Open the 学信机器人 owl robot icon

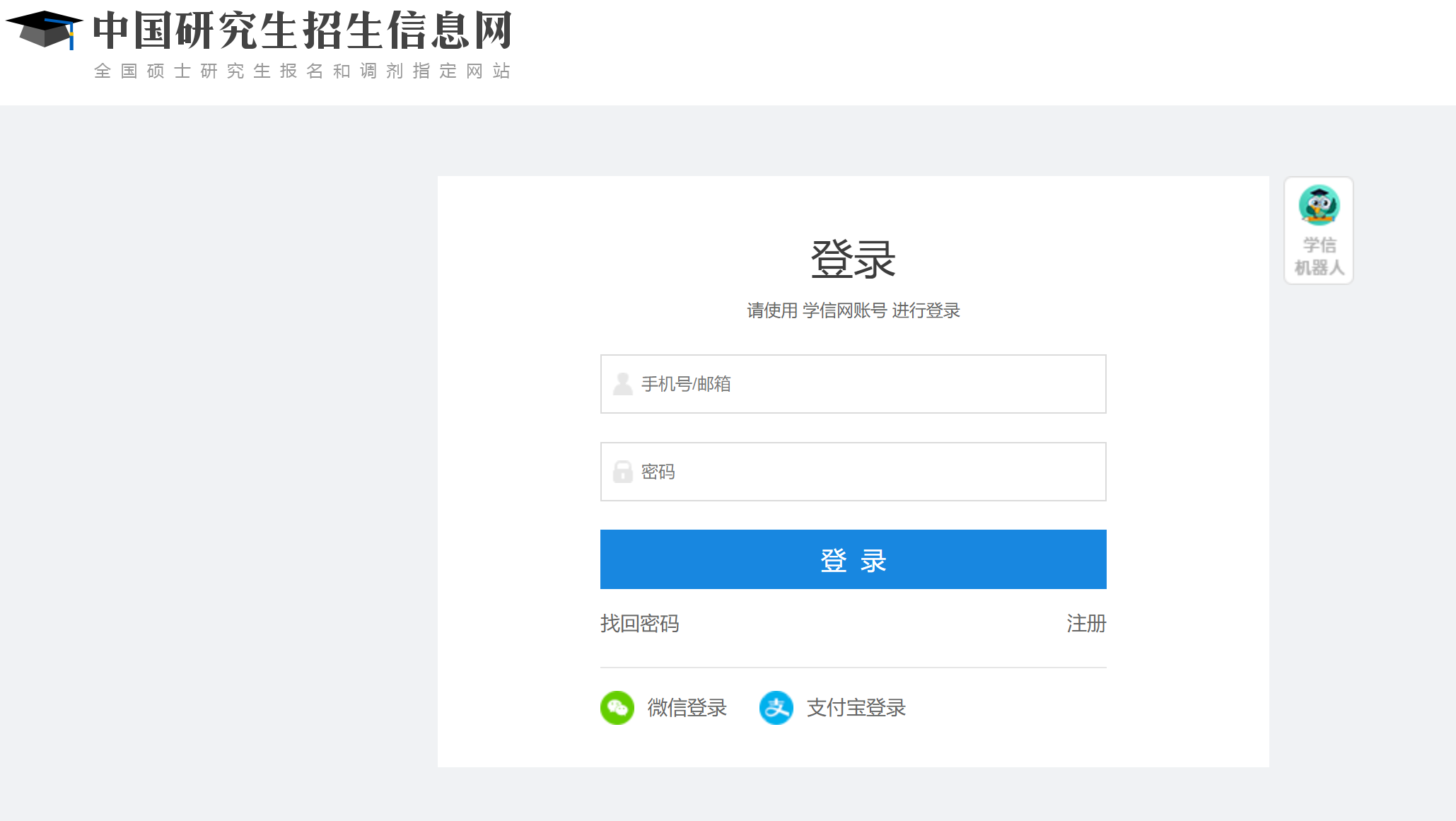pyautogui.click(x=1319, y=205)
